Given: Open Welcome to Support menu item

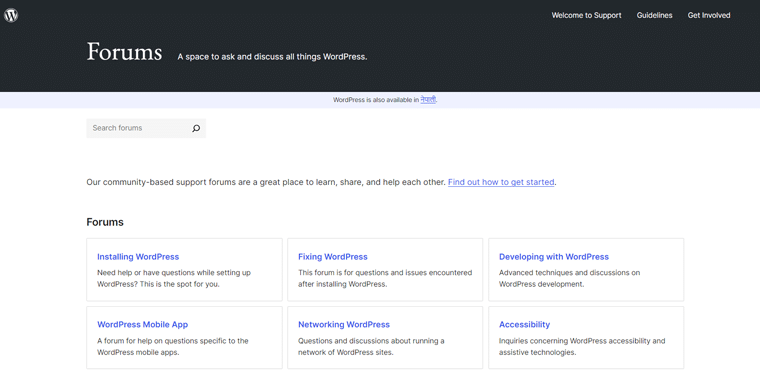Looking at the screenshot, I should (586, 16).
